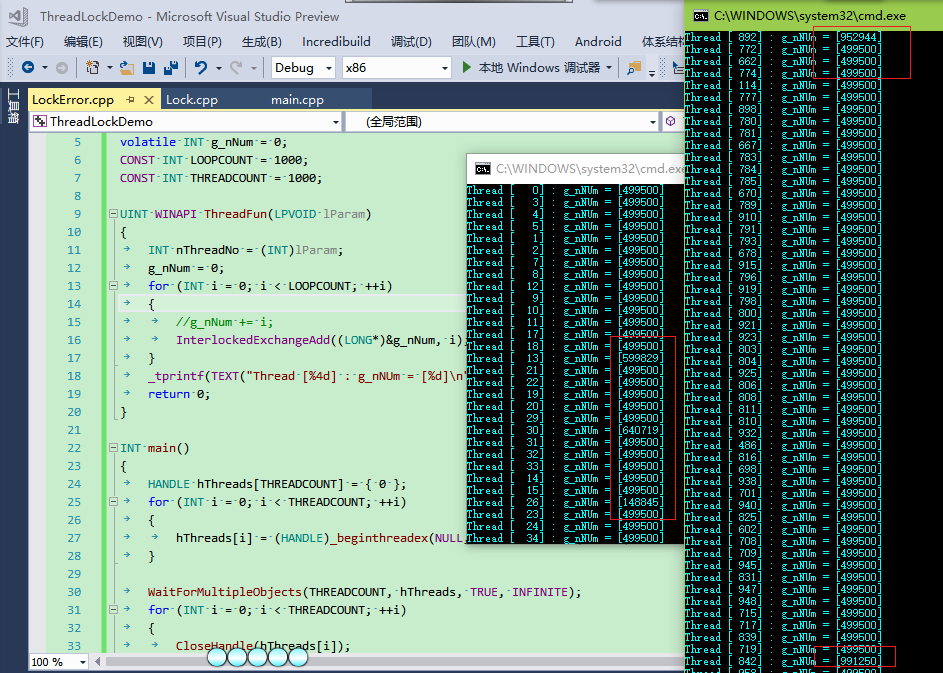Open the Incredibuild menu
The height and width of the screenshot is (673, 943).
(336, 42)
